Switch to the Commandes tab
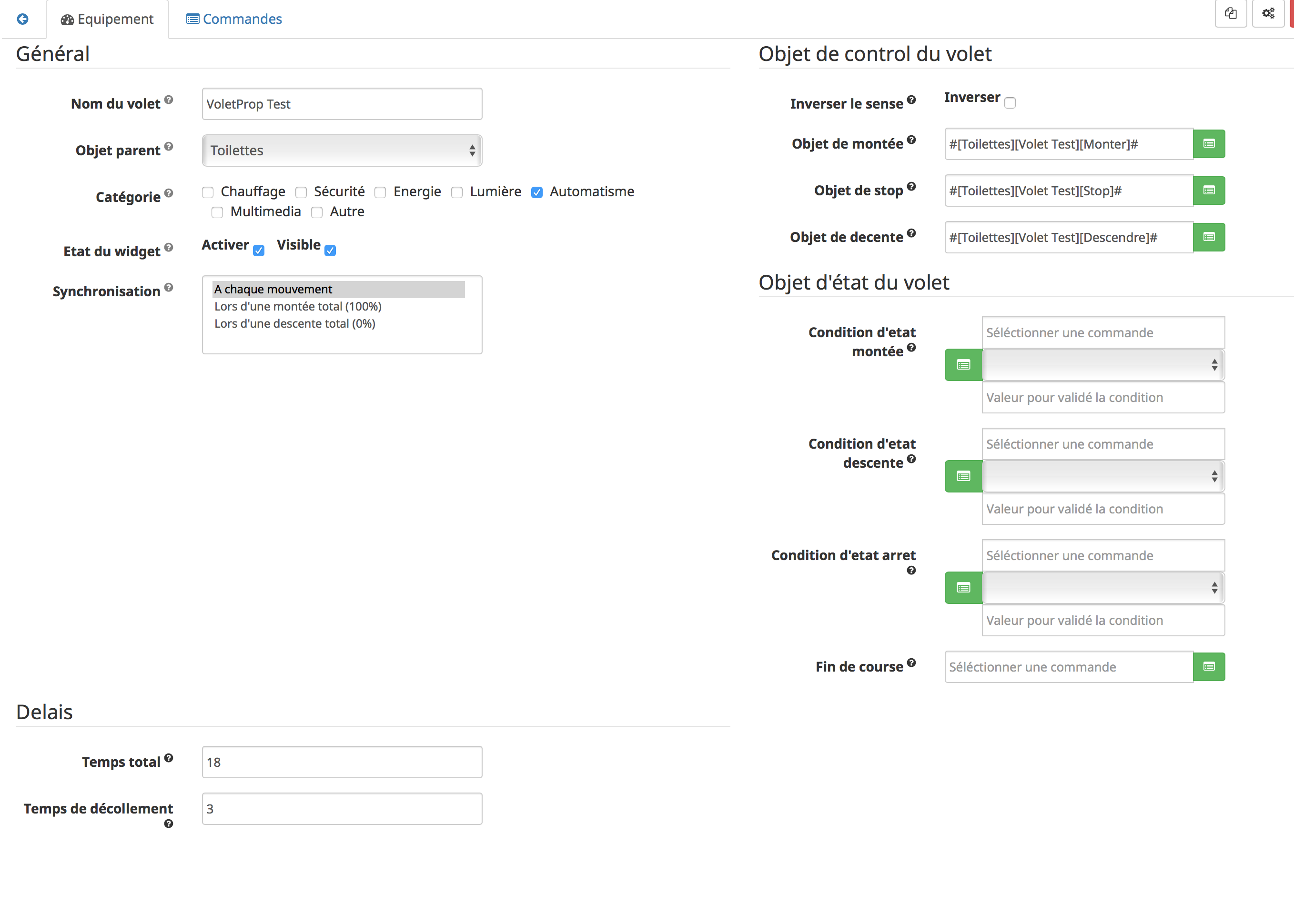This screenshot has height=924, width=1294. [234, 19]
